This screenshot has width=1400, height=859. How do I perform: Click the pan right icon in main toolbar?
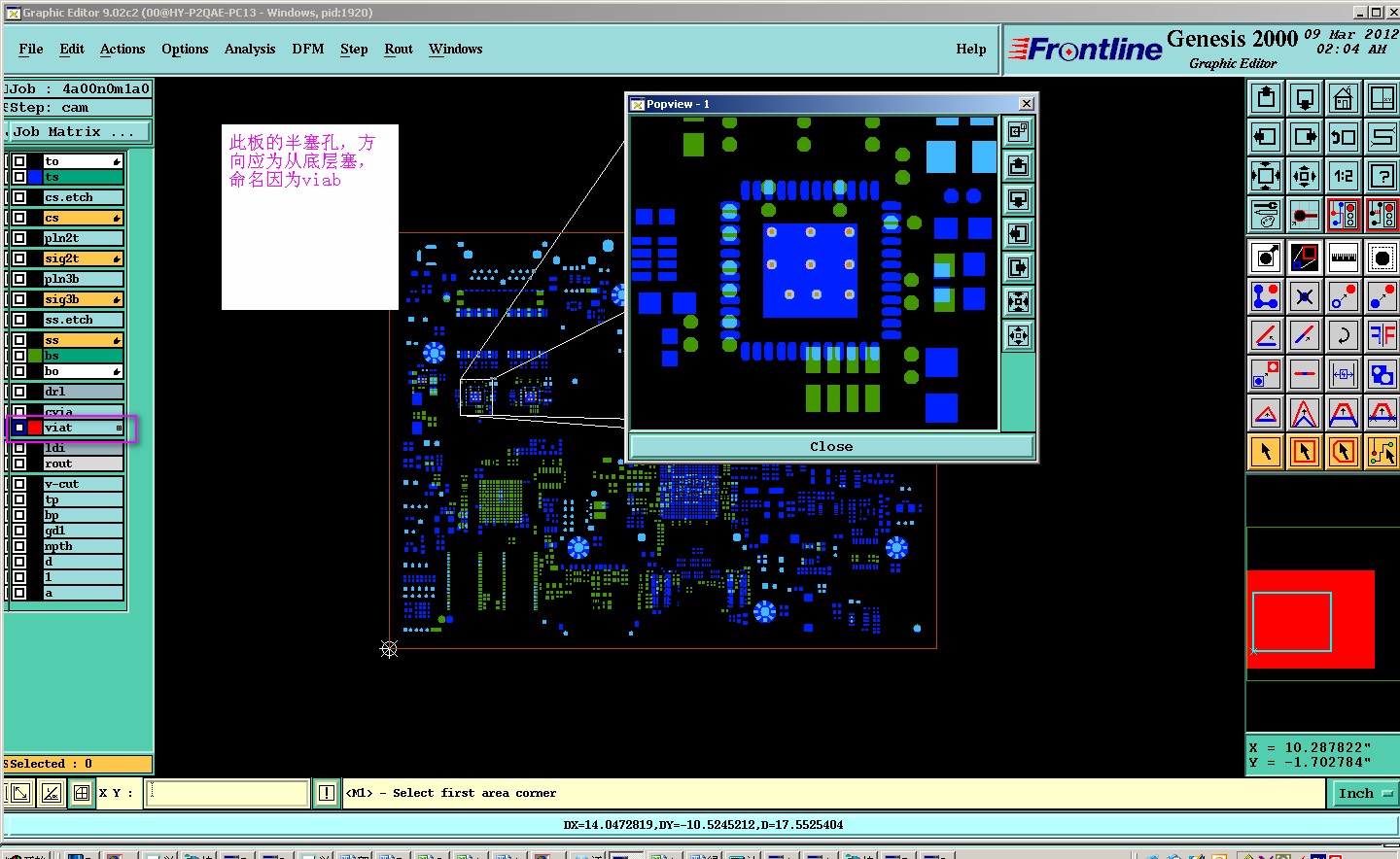coord(1304,137)
